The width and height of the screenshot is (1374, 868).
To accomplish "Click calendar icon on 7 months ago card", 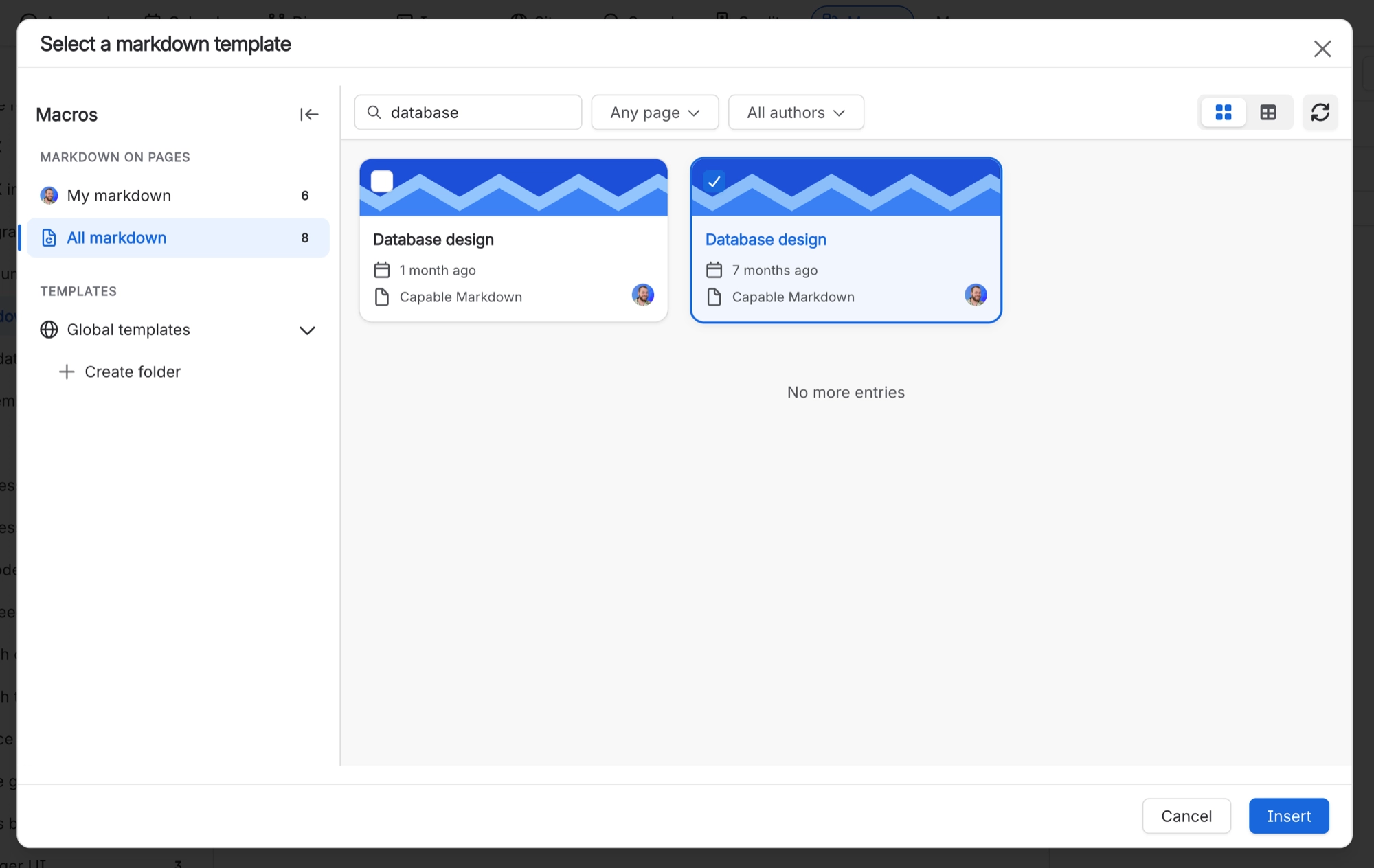I will click(x=714, y=270).
